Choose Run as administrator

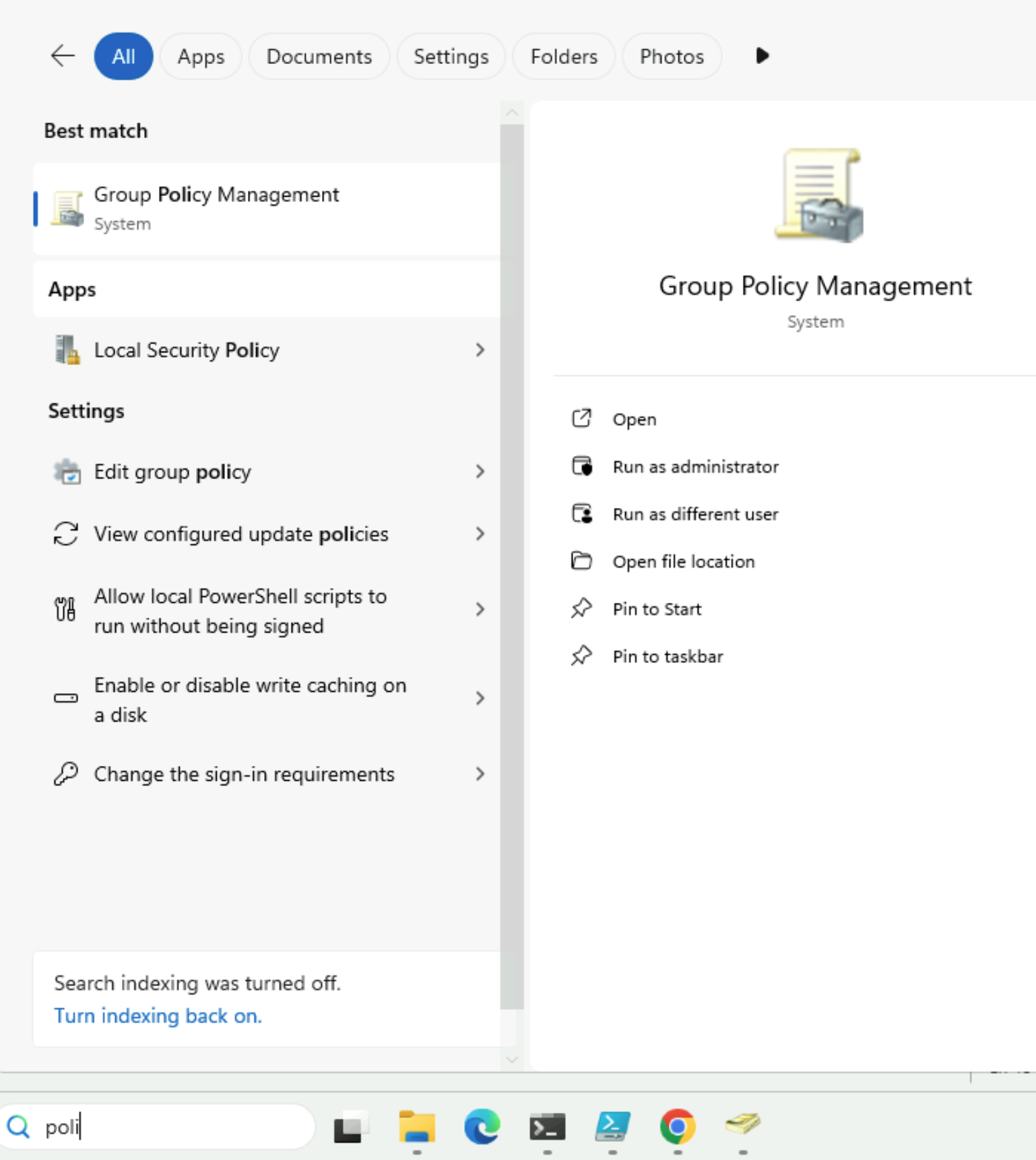(695, 467)
